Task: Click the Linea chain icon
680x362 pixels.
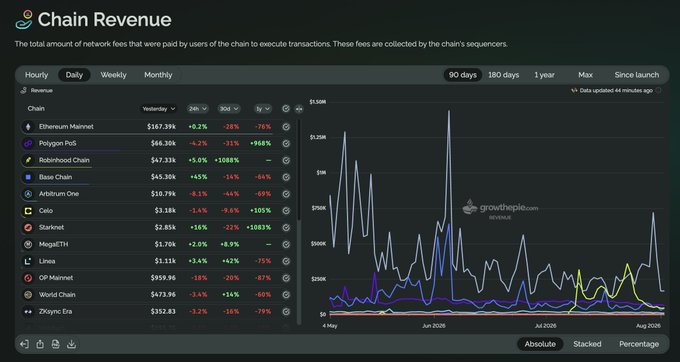Action: coord(29,261)
